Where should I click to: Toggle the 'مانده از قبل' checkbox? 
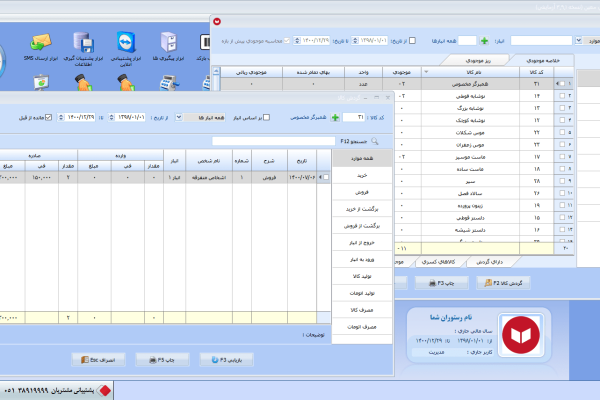coord(48,117)
